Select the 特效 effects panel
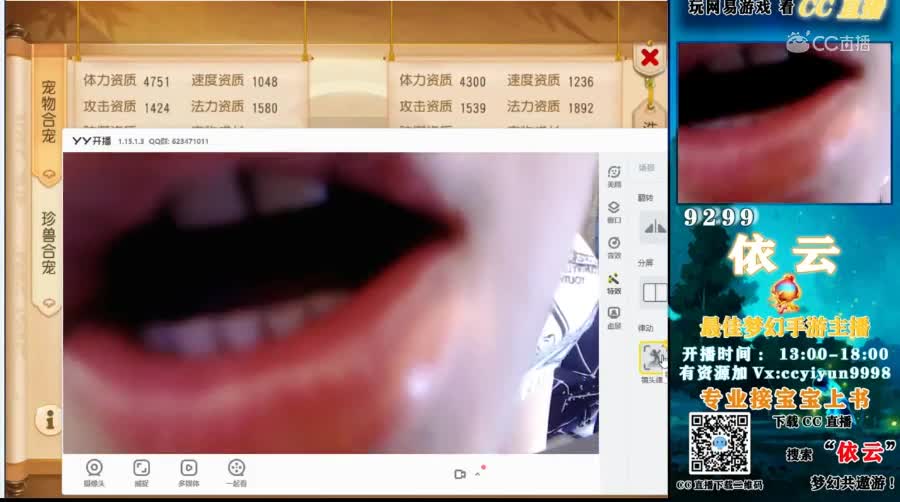900x502 pixels. point(614,283)
